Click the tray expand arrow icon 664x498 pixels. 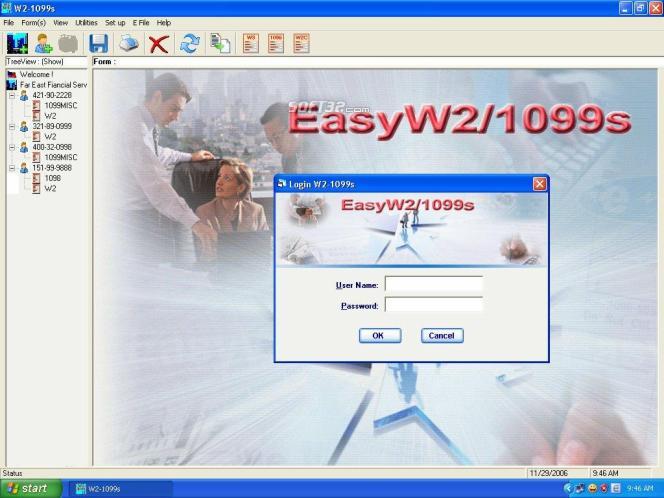(x=568, y=489)
